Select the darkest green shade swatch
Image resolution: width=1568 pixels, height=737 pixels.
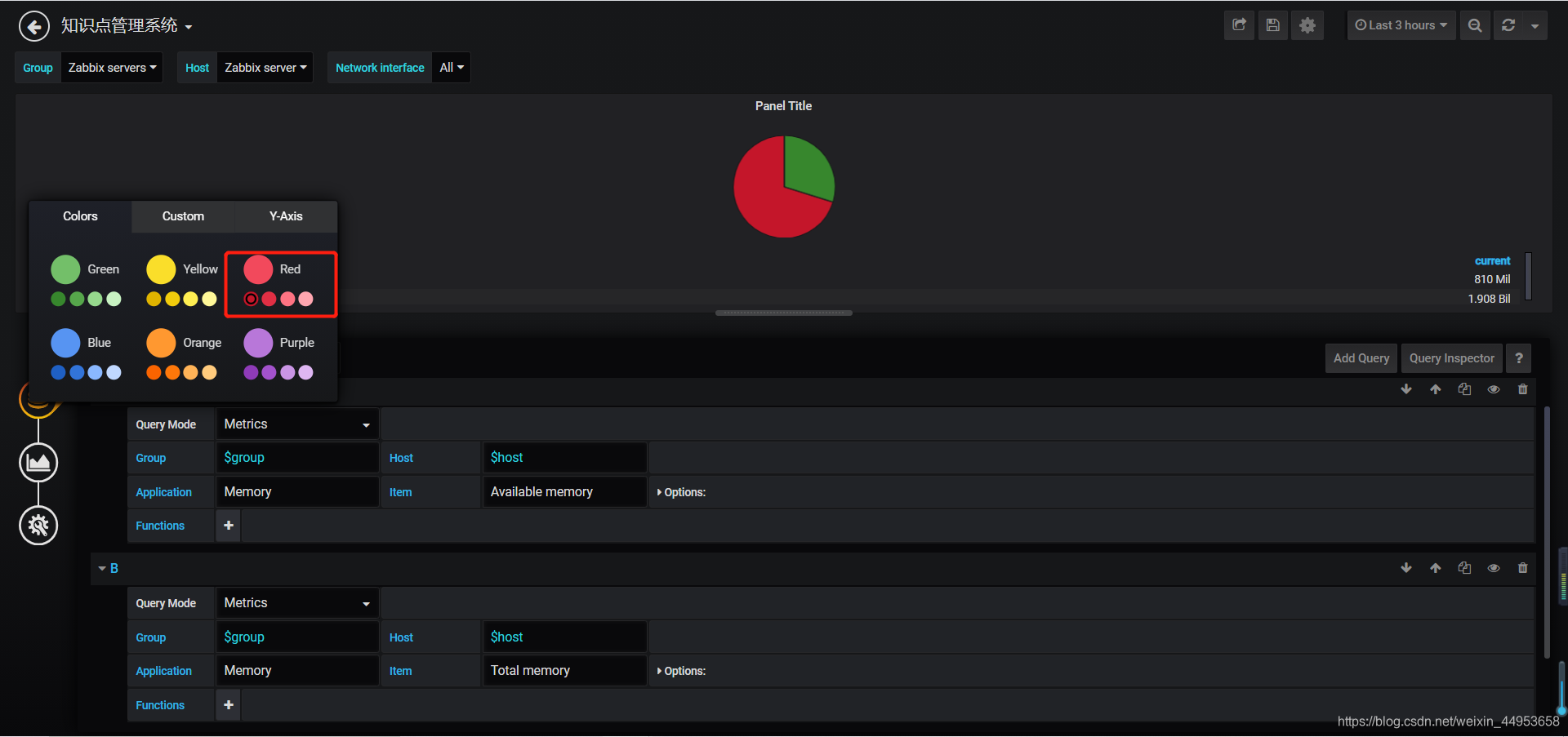click(x=58, y=299)
